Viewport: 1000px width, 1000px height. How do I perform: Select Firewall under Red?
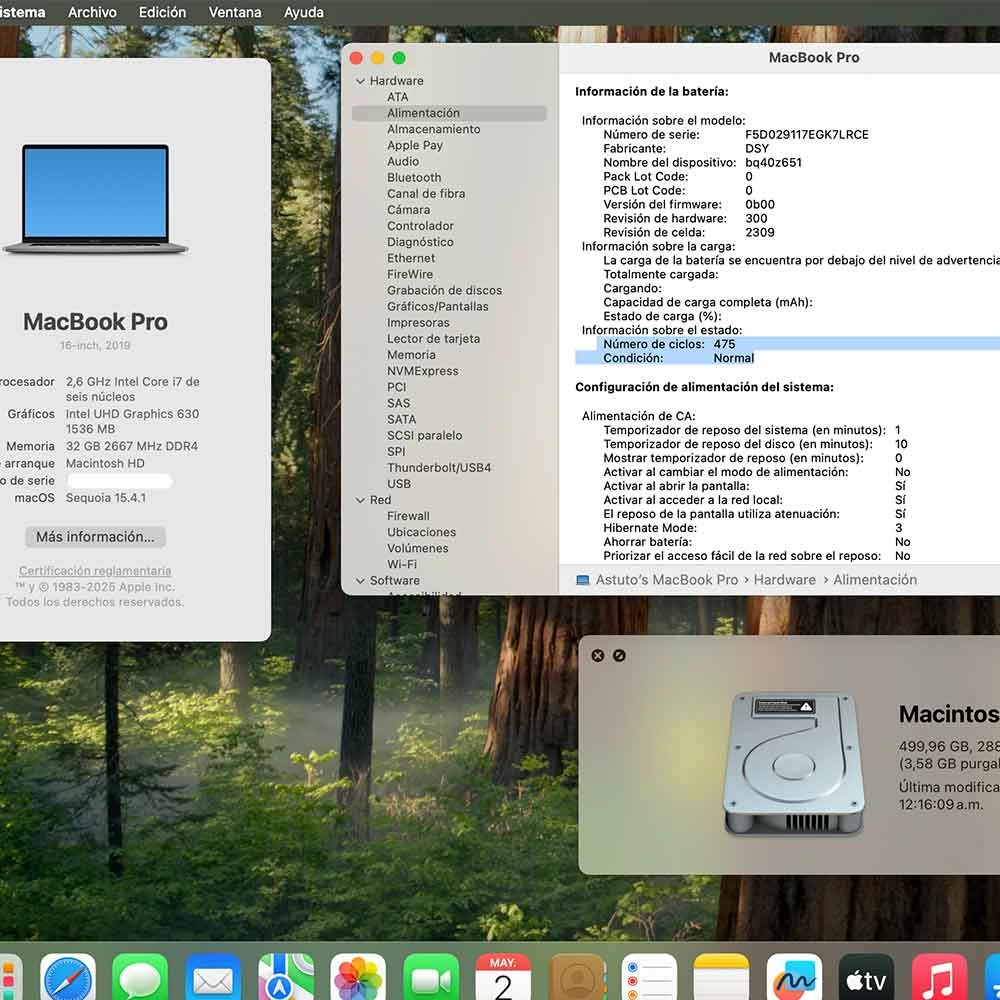[x=408, y=516]
